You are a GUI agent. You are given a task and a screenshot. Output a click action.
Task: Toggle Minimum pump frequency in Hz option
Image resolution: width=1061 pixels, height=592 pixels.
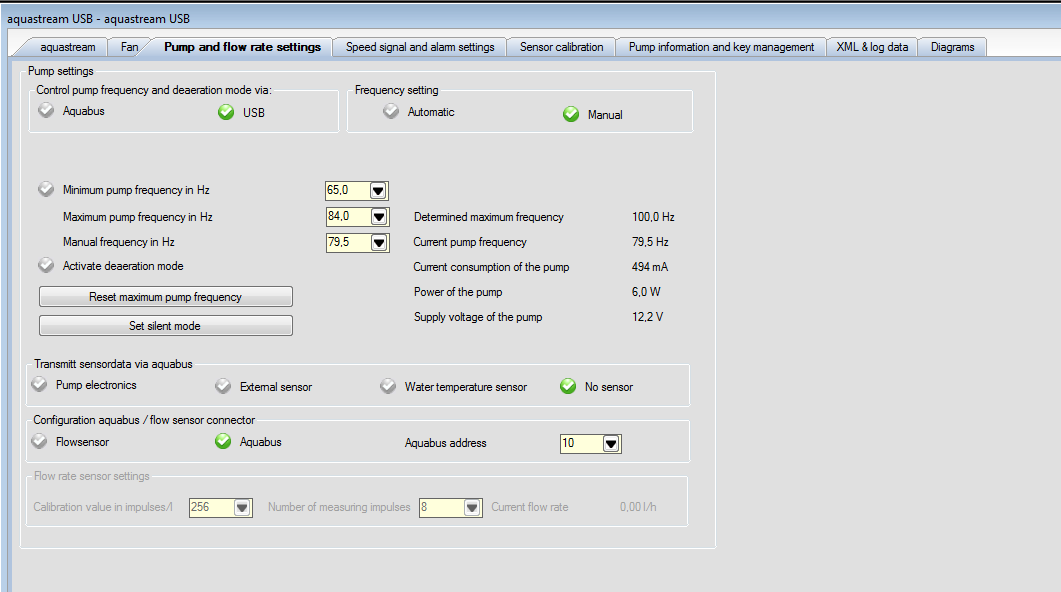coord(46,189)
